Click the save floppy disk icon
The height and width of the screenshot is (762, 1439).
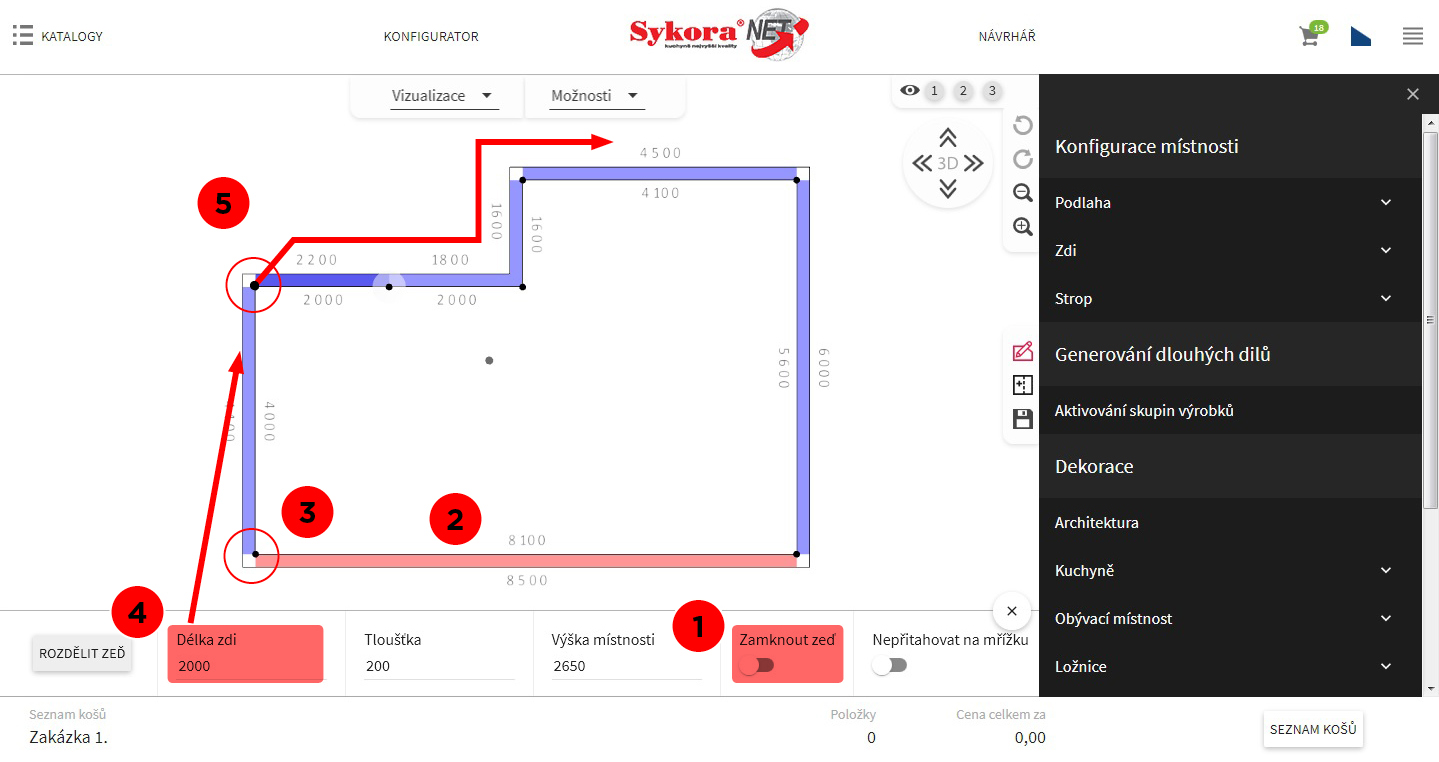(x=1022, y=419)
